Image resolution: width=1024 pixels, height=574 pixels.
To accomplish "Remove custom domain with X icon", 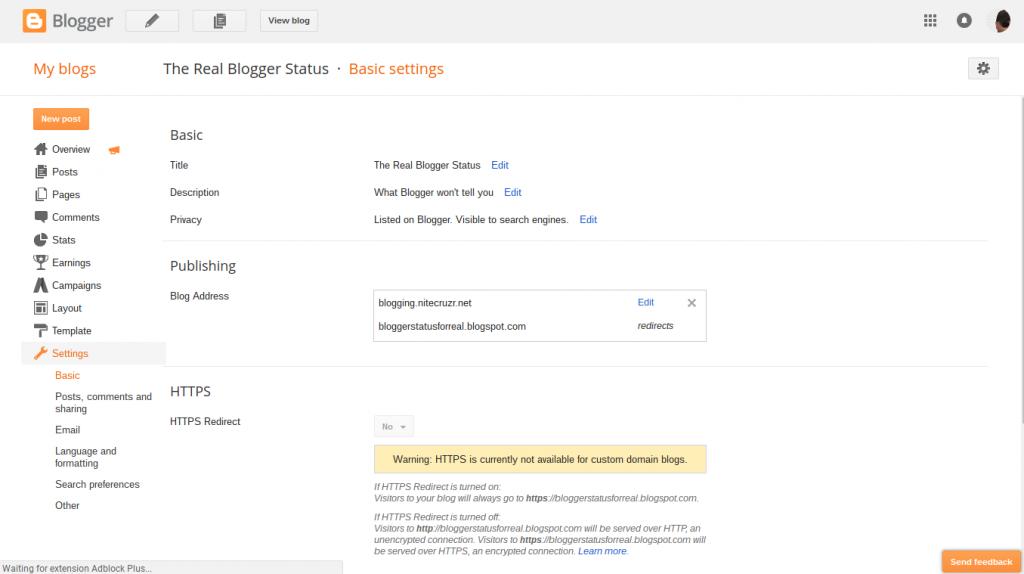I will coord(691,302).
